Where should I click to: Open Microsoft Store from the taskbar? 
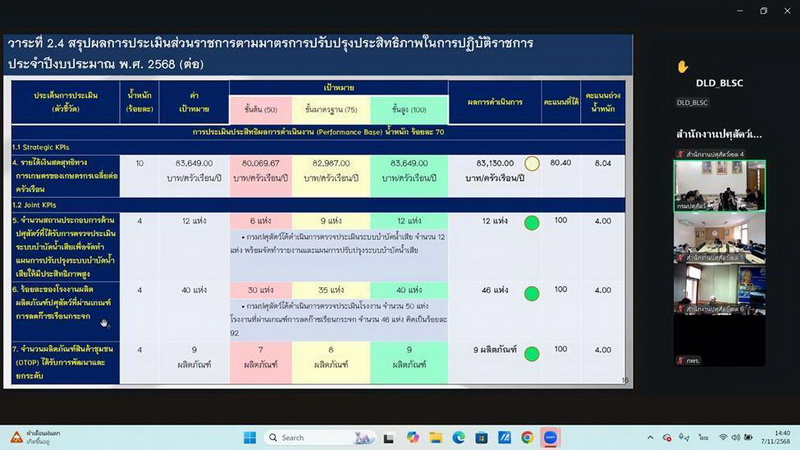[x=481, y=437]
